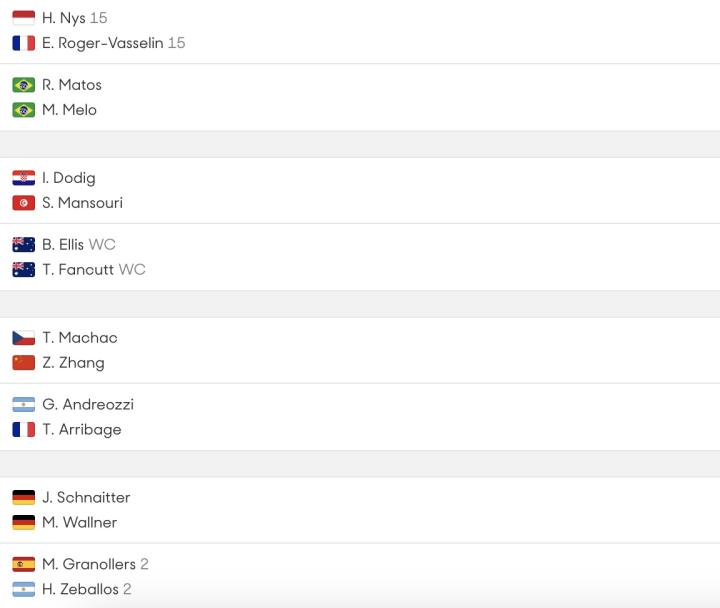Click the Chinese flag beside Z. Zhang

[23, 363]
